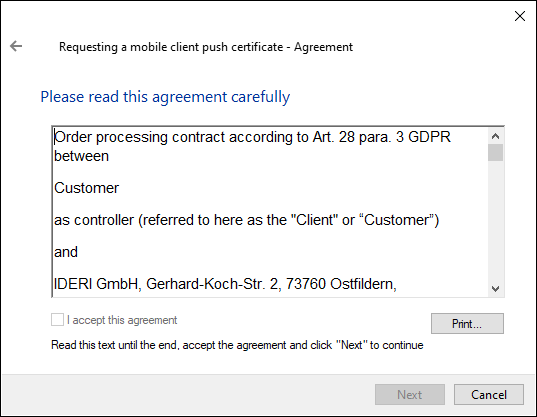
Task: Click the wizard title 'Requesting a mobile client push certificate'
Action: tap(171, 47)
